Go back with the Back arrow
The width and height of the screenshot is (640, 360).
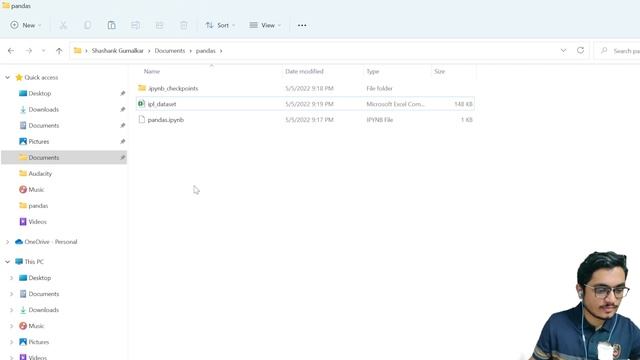(x=11, y=51)
